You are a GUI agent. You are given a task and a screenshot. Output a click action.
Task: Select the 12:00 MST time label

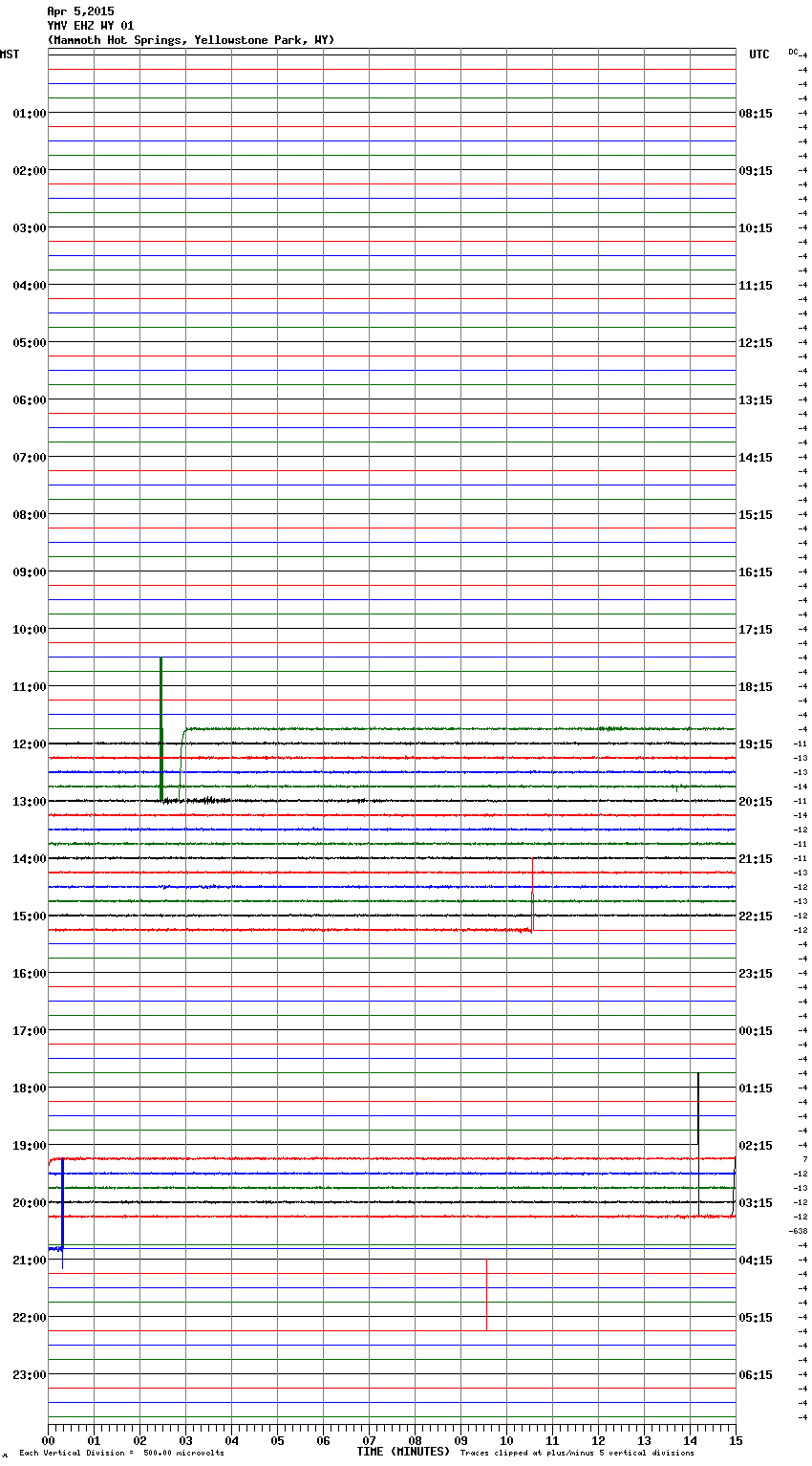(x=30, y=744)
